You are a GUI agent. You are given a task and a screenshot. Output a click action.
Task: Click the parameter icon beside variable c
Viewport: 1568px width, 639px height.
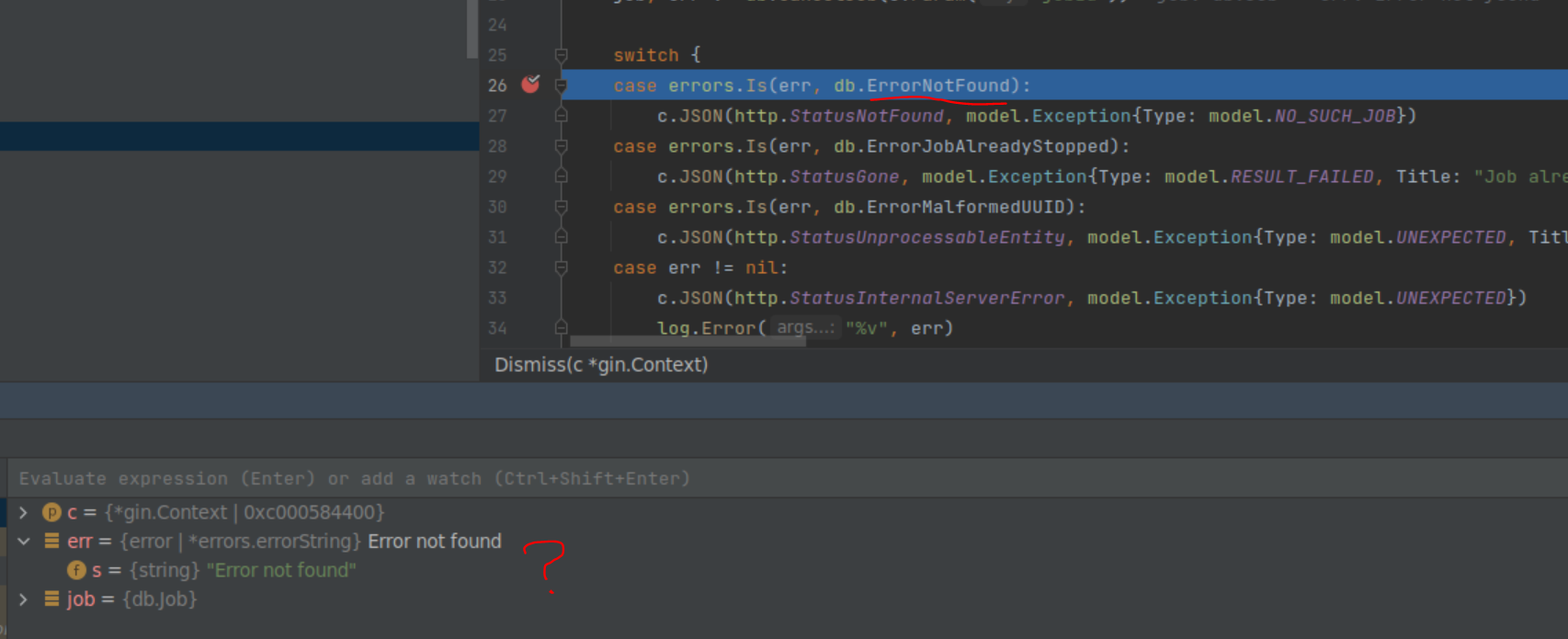(x=51, y=512)
